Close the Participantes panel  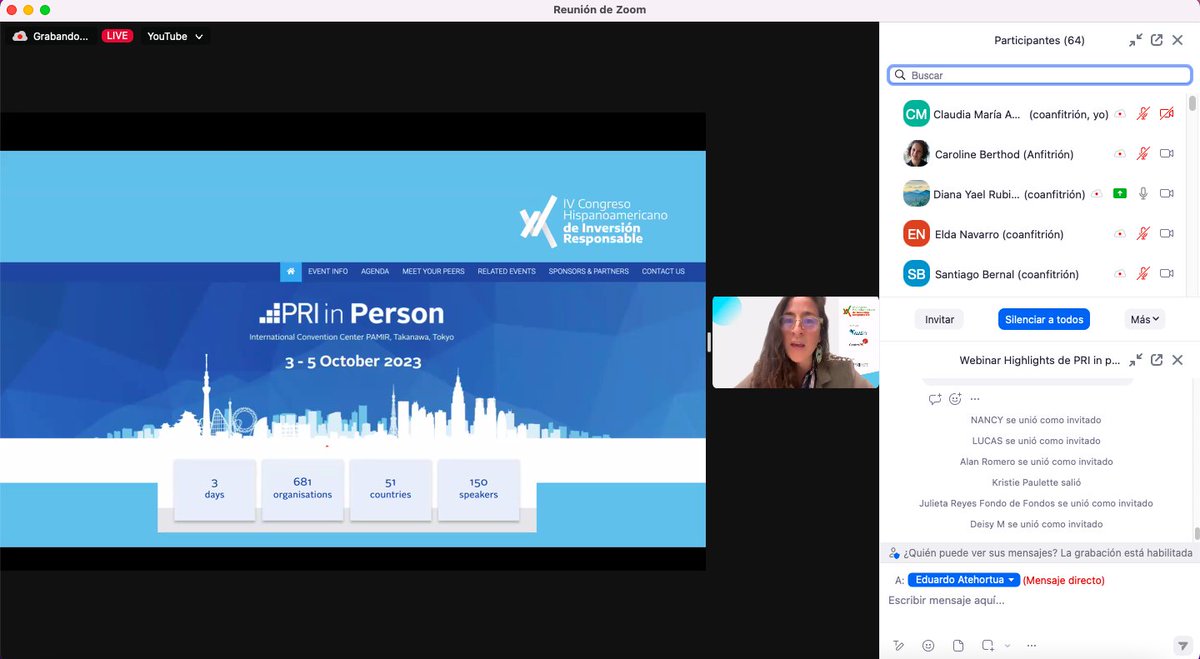coord(1177,40)
